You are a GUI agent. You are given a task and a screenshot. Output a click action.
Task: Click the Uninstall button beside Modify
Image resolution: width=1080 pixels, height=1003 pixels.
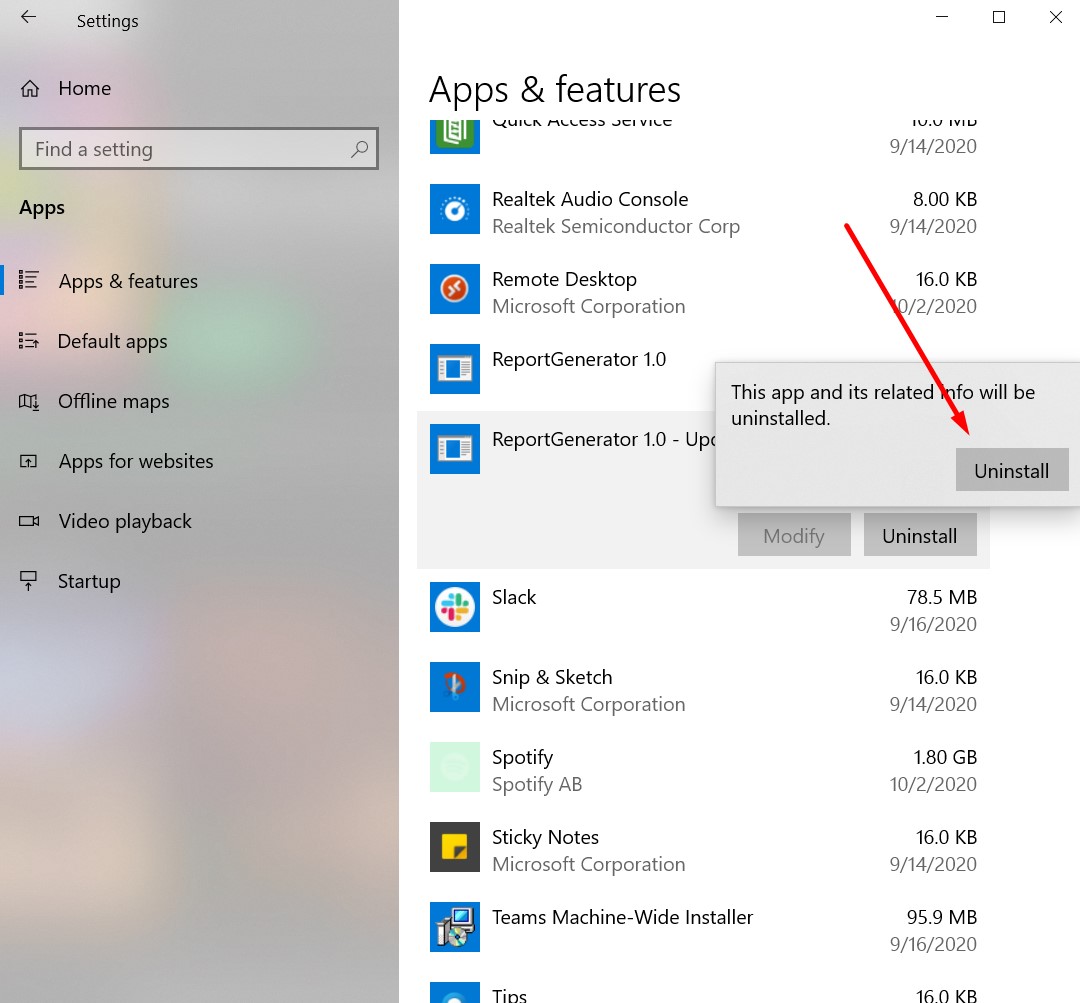[x=920, y=535]
